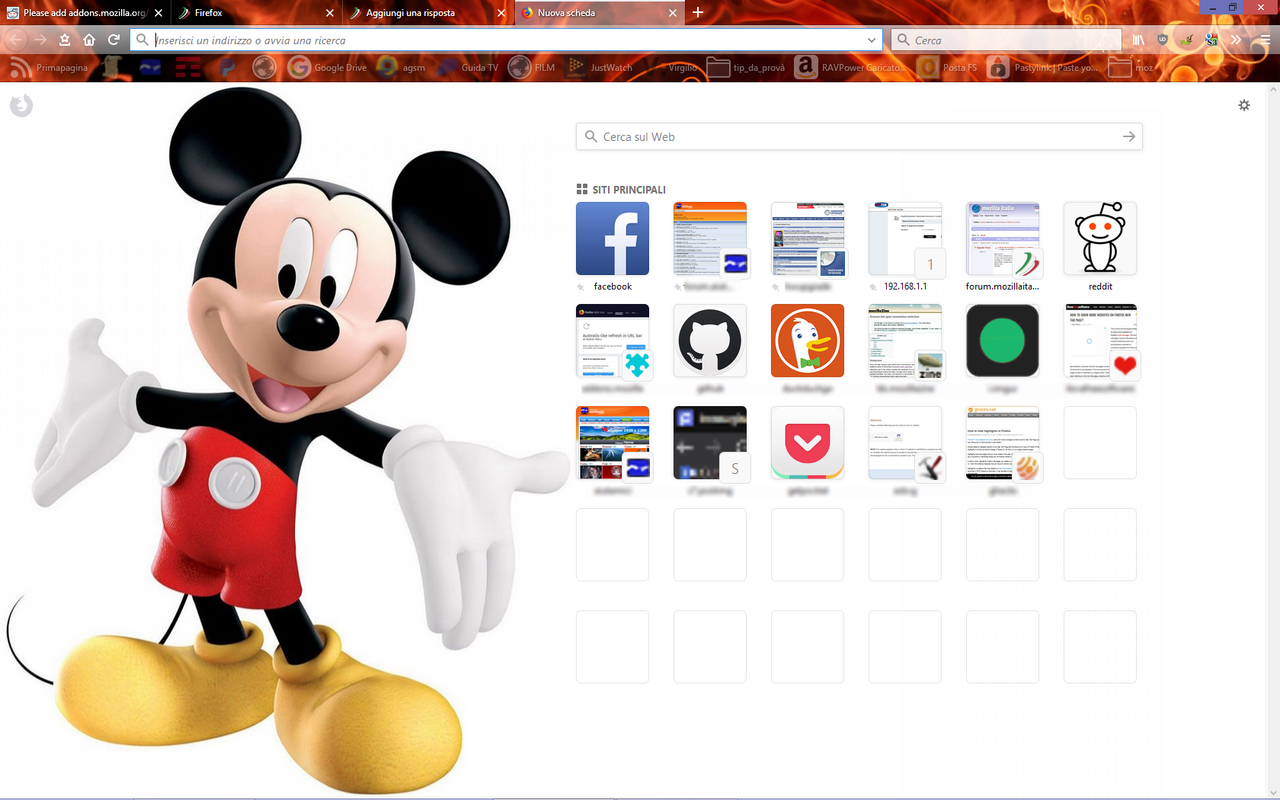The image size is (1280, 800).
Task: Open the S3 Translator extension icon
Action: pos(1210,40)
